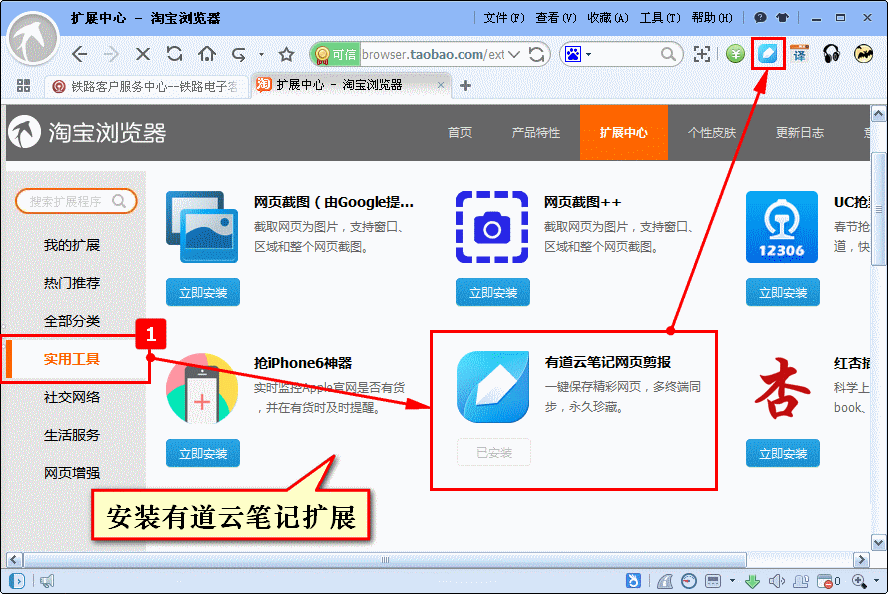
Task: Switch to the 铁路客户服务中心 tab
Action: [x=146, y=86]
